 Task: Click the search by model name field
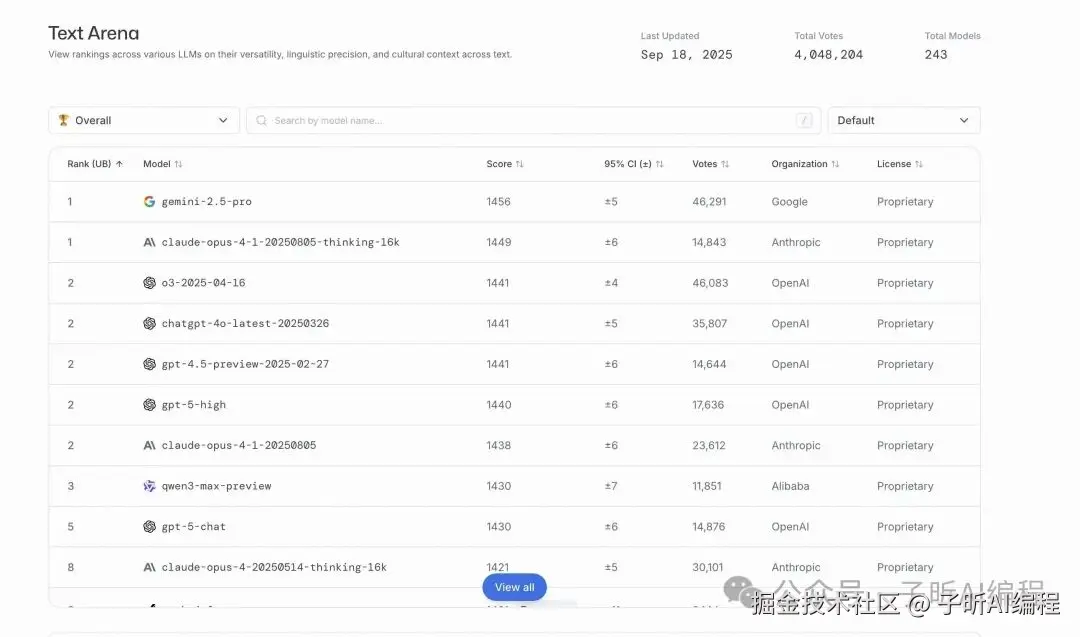tap(534, 121)
